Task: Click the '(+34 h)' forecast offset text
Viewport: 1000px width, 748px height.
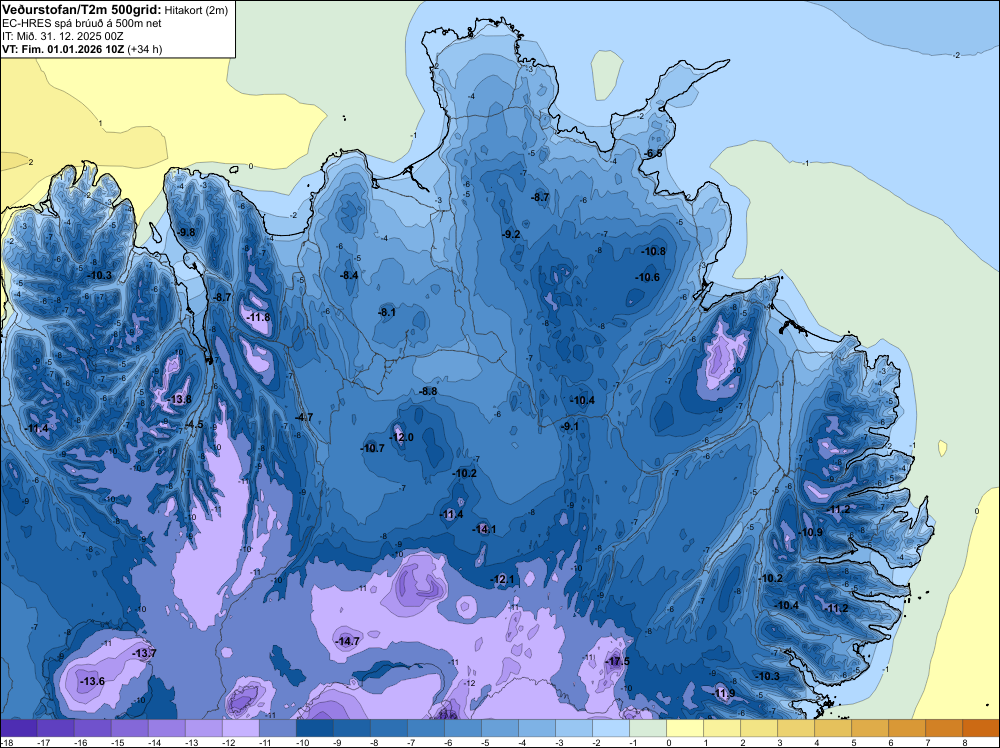Action: click(x=145, y=49)
